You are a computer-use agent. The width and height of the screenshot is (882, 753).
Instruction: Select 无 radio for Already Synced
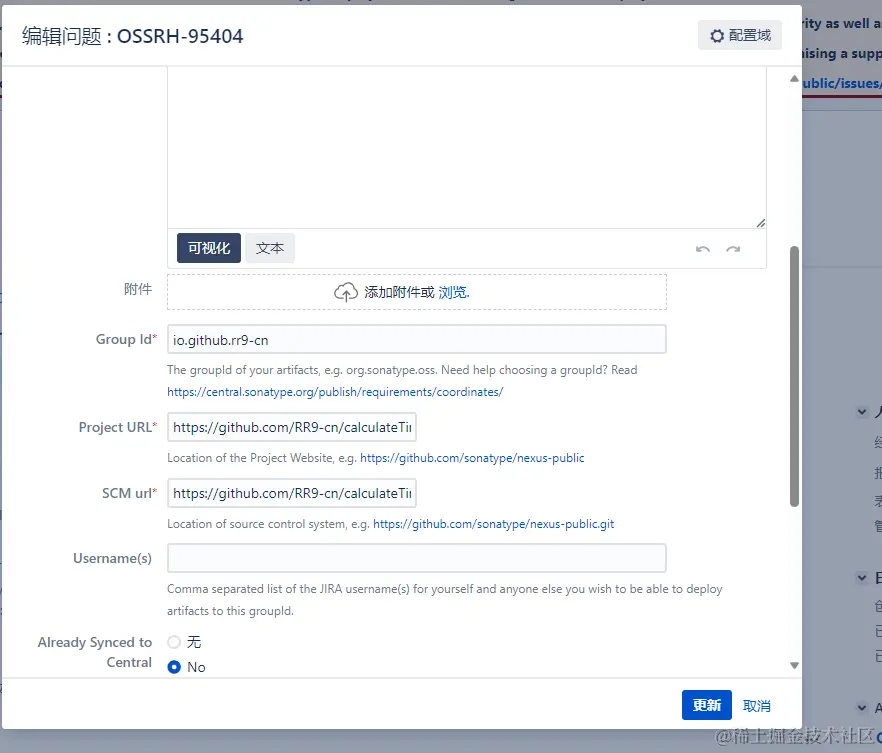(174, 642)
